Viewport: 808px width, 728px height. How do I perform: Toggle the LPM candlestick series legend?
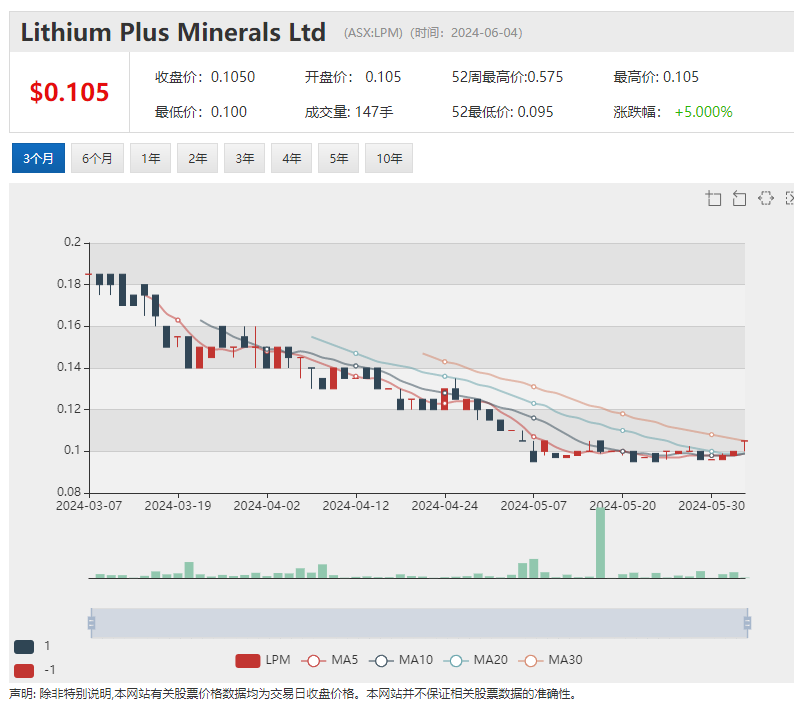(263, 661)
